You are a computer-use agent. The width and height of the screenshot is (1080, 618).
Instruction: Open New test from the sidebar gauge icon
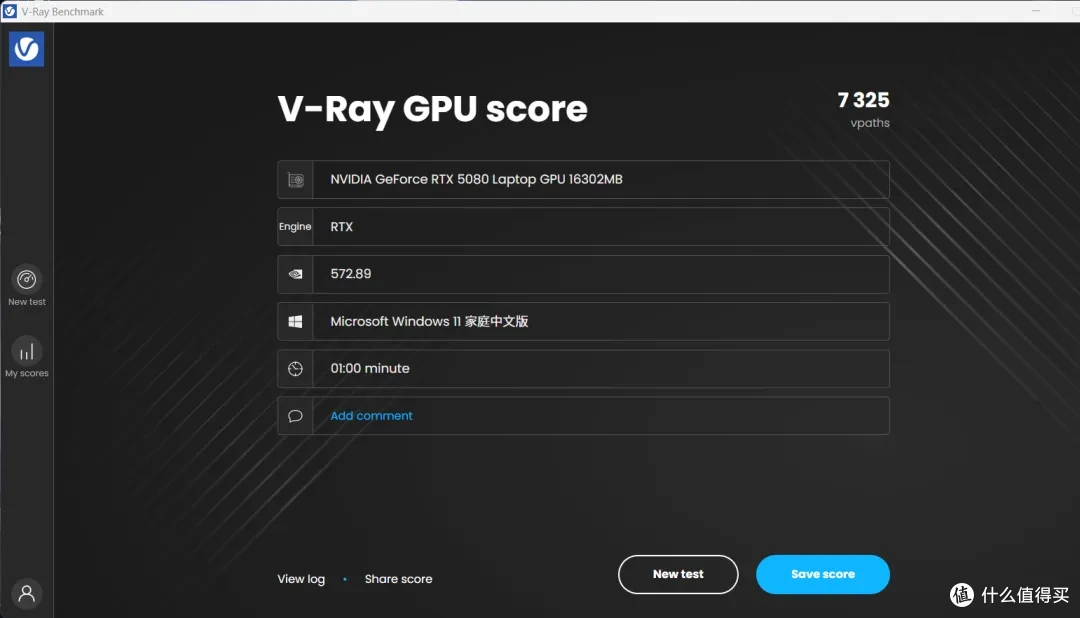pos(27,280)
